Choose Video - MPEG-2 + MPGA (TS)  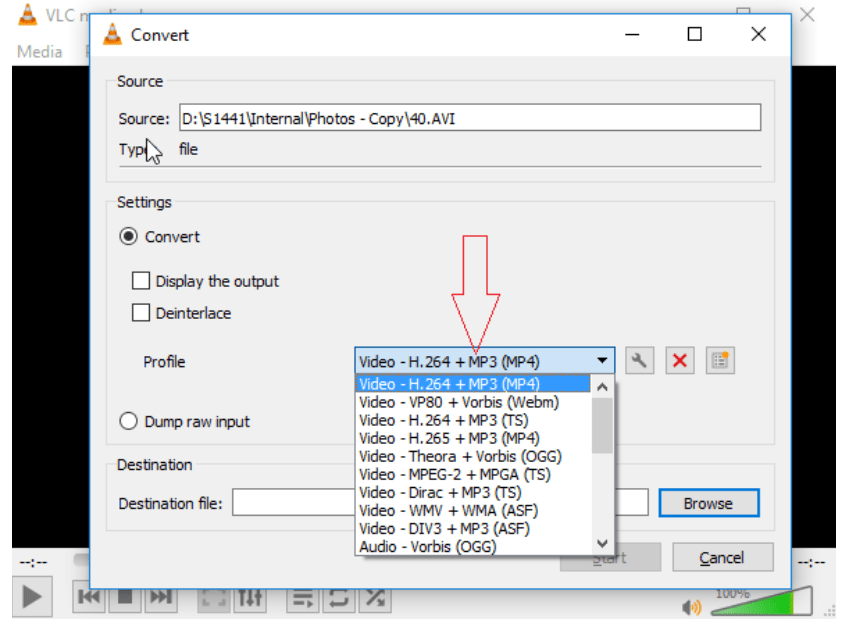click(x=473, y=474)
